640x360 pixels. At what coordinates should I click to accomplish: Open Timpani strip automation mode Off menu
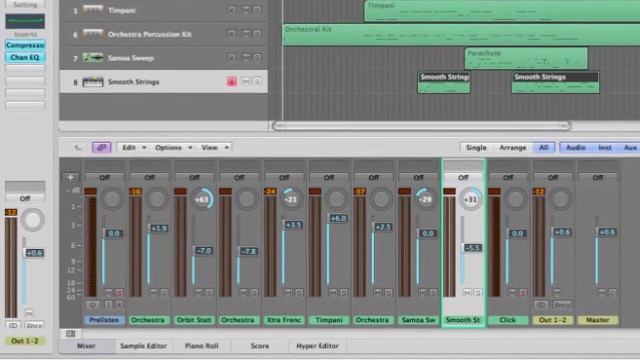click(329, 178)
